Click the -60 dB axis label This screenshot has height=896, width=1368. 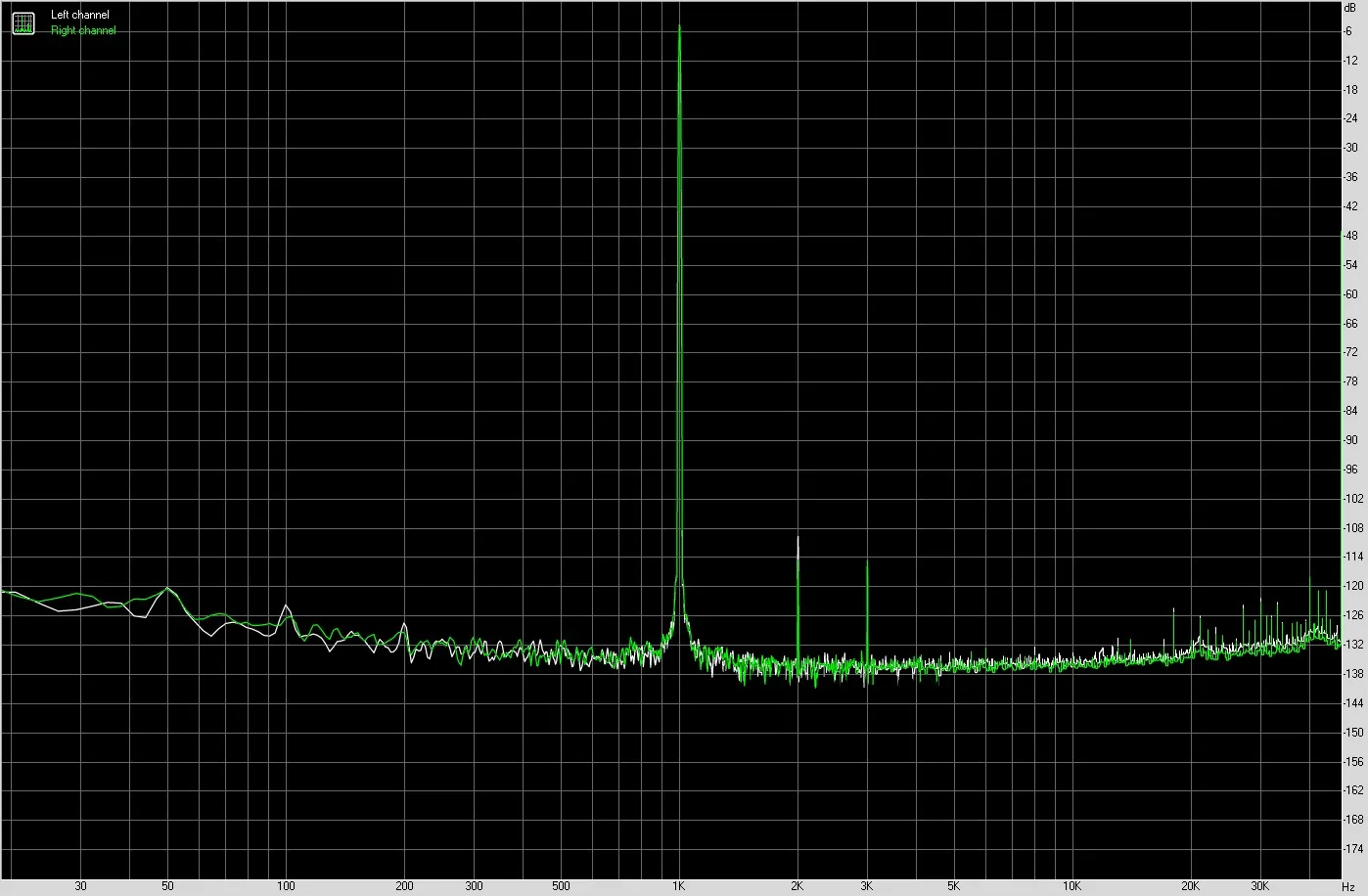[x=1350, y=294]
